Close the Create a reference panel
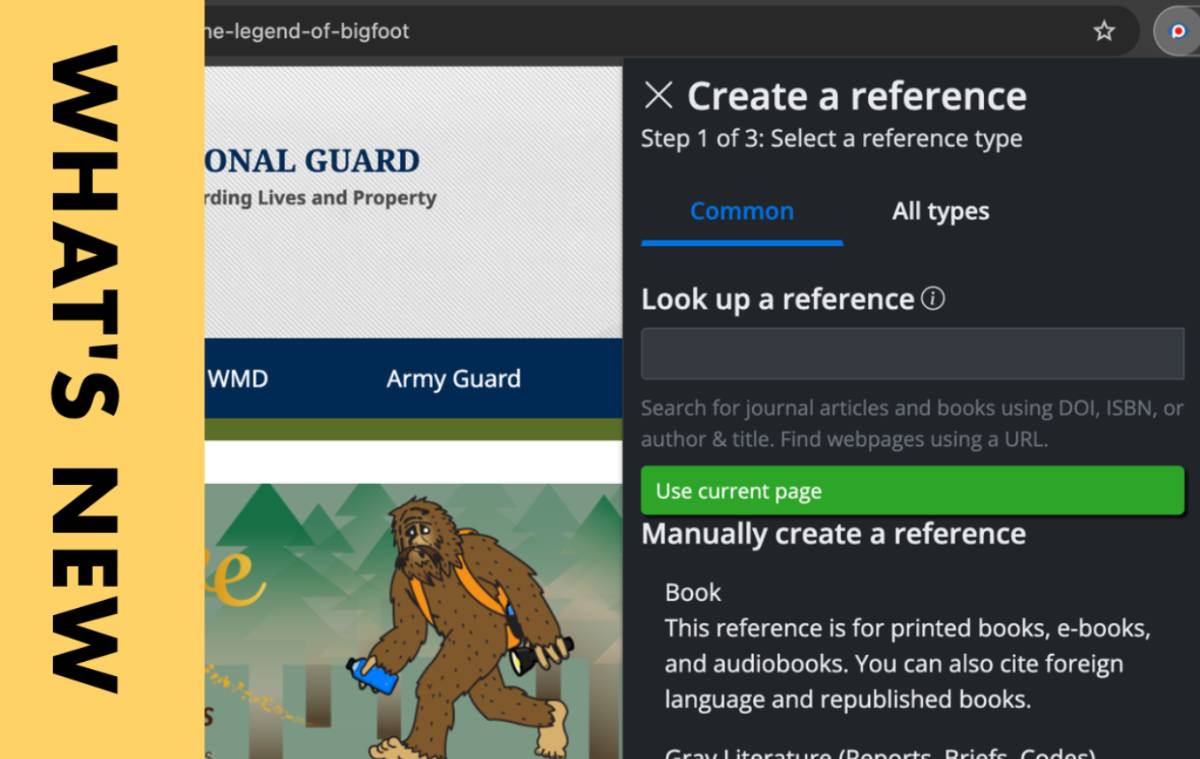 click(658, 96)
